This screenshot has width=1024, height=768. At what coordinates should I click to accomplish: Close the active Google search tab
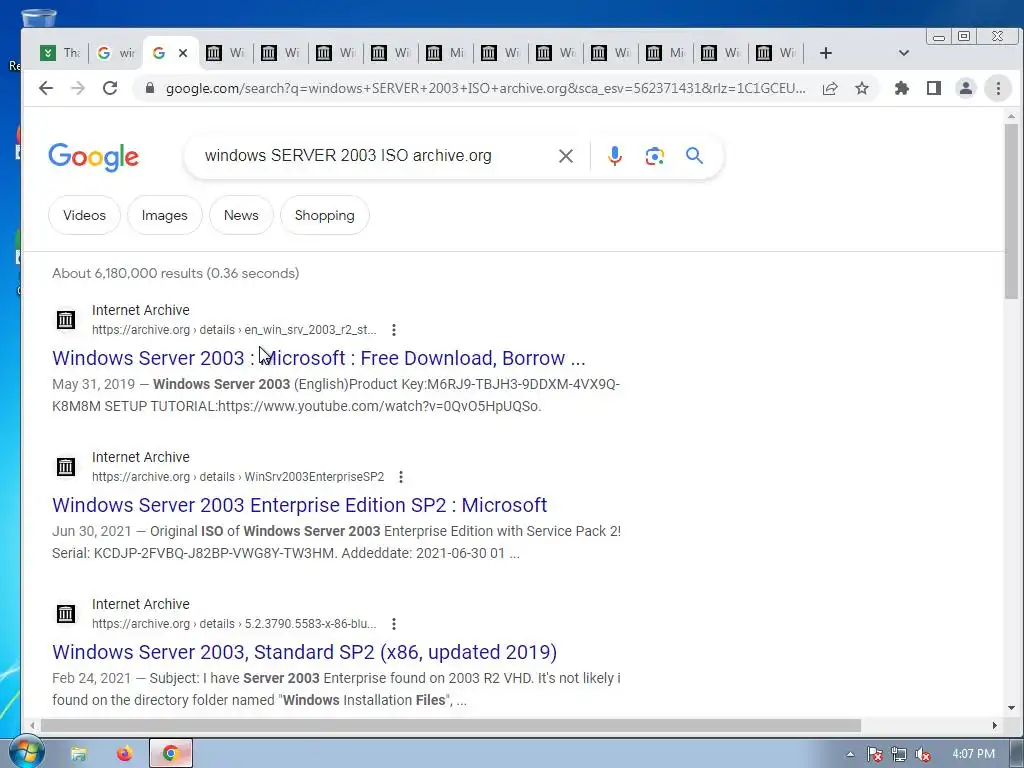tap(183, 53)
